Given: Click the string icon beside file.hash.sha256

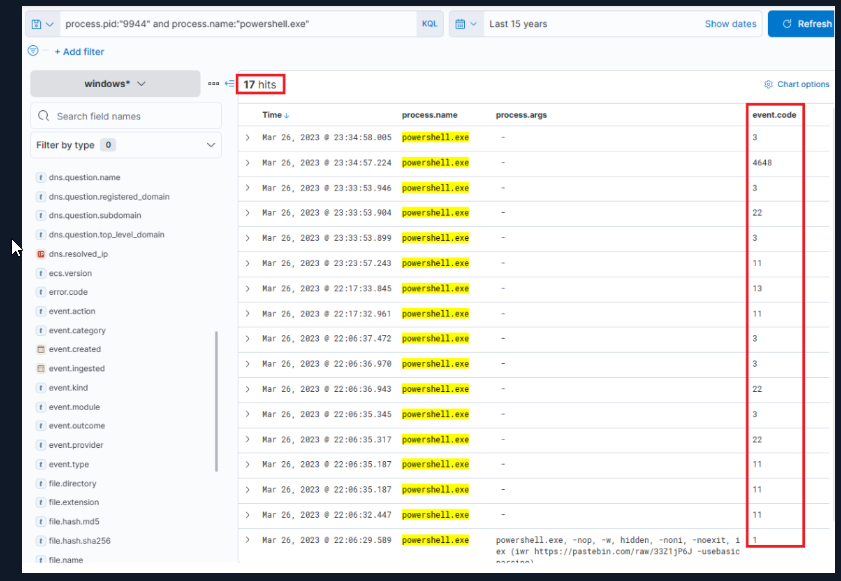Looking at the screenshot, I should [x=40, y=541].
